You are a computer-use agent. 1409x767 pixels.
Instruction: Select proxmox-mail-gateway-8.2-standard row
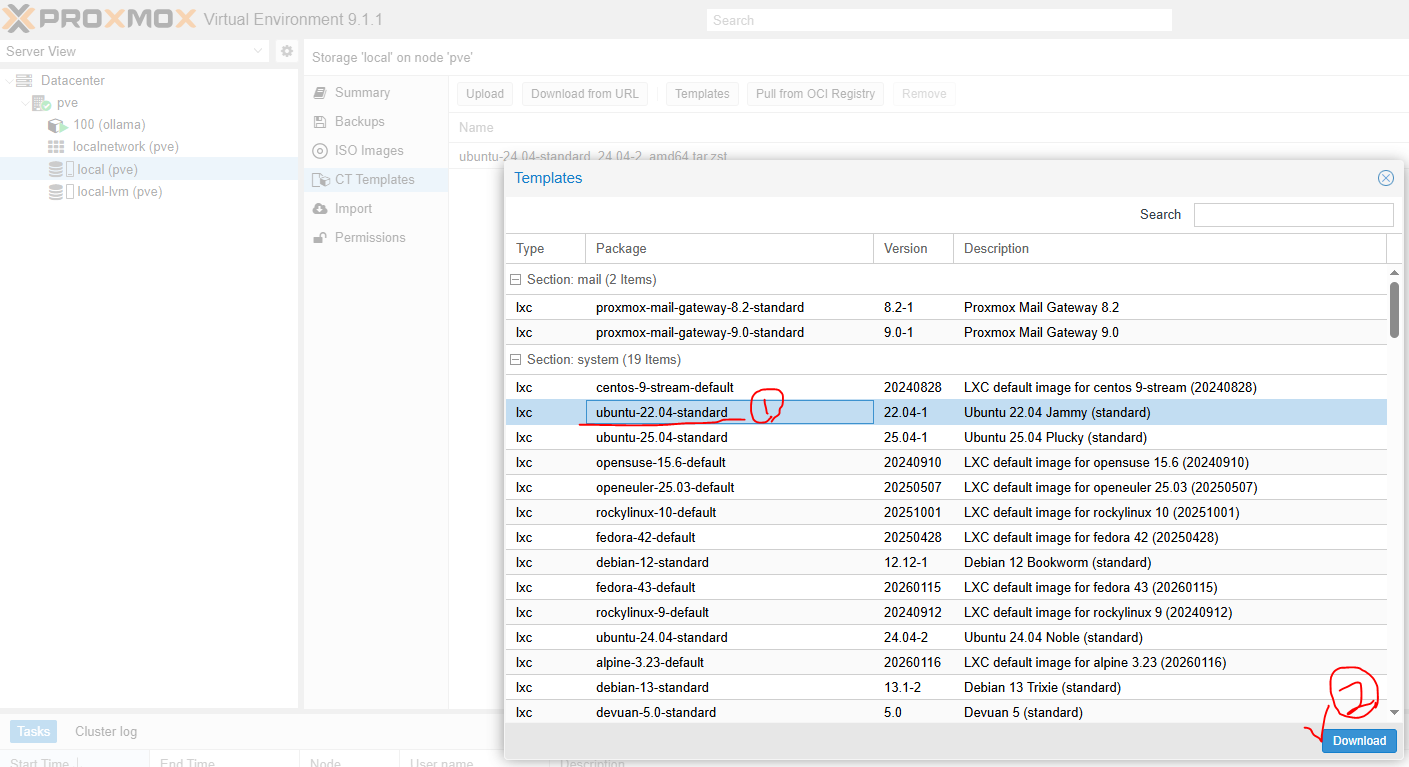click(x=946, y=307)
